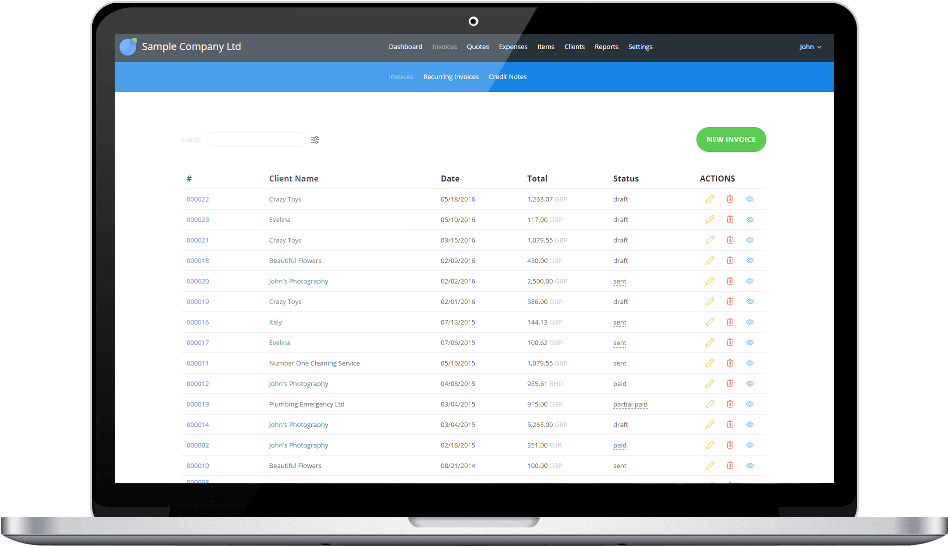Click the company logo icon in header
Viewport: 948px width, 546px height.
click(x=128, y=47)
